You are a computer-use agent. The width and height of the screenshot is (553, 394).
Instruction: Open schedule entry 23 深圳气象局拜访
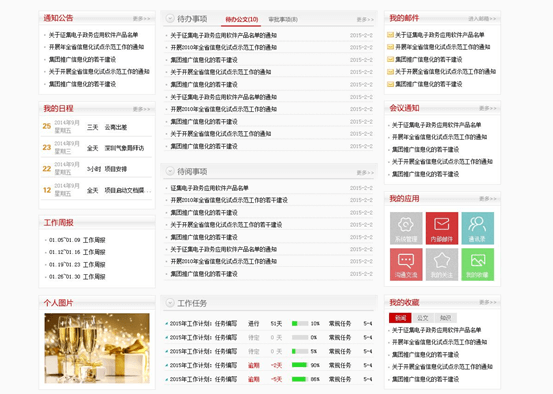coord(97,147)
